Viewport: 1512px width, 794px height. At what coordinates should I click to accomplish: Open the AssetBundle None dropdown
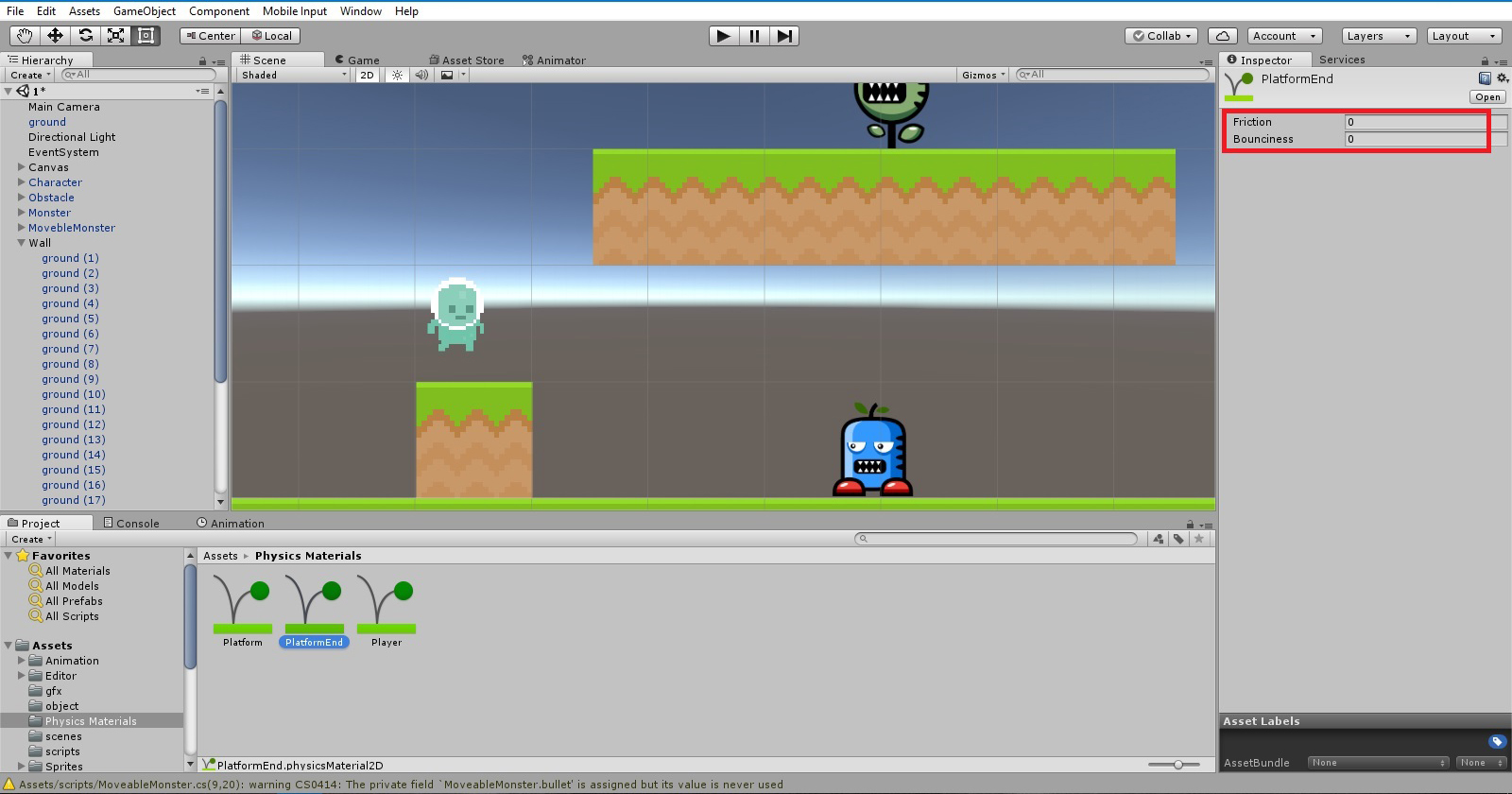(1379, 763)
